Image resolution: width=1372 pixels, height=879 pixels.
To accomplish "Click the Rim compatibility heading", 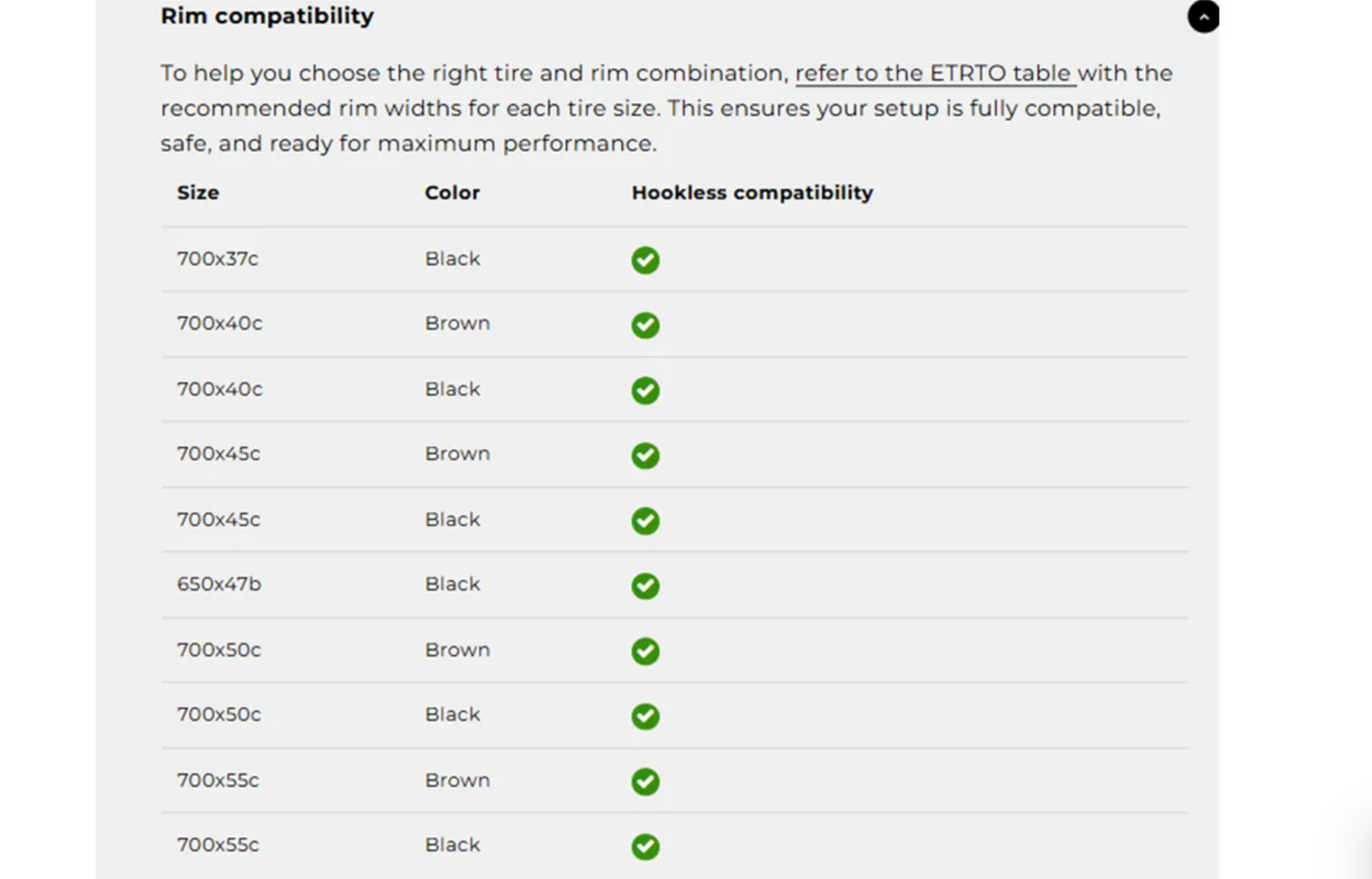I will pos(267,16).
